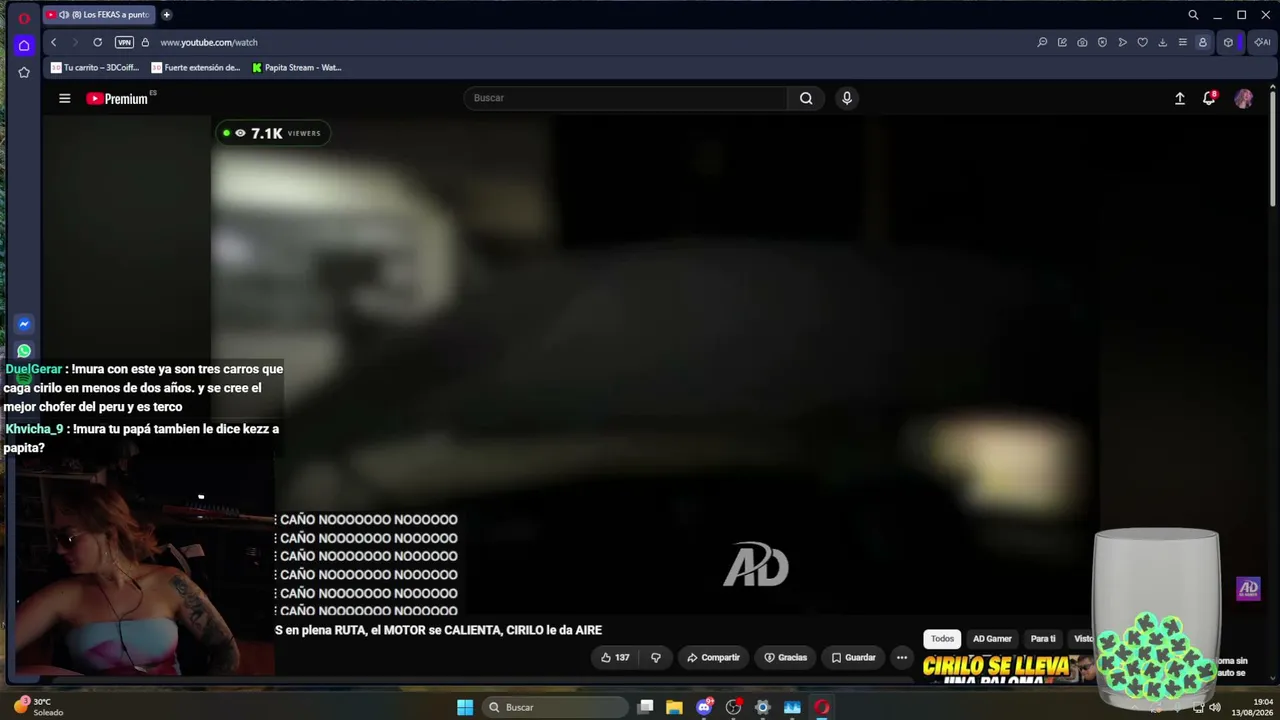Select the Los FEKAS YouTube tab

[x=99, y=15]
